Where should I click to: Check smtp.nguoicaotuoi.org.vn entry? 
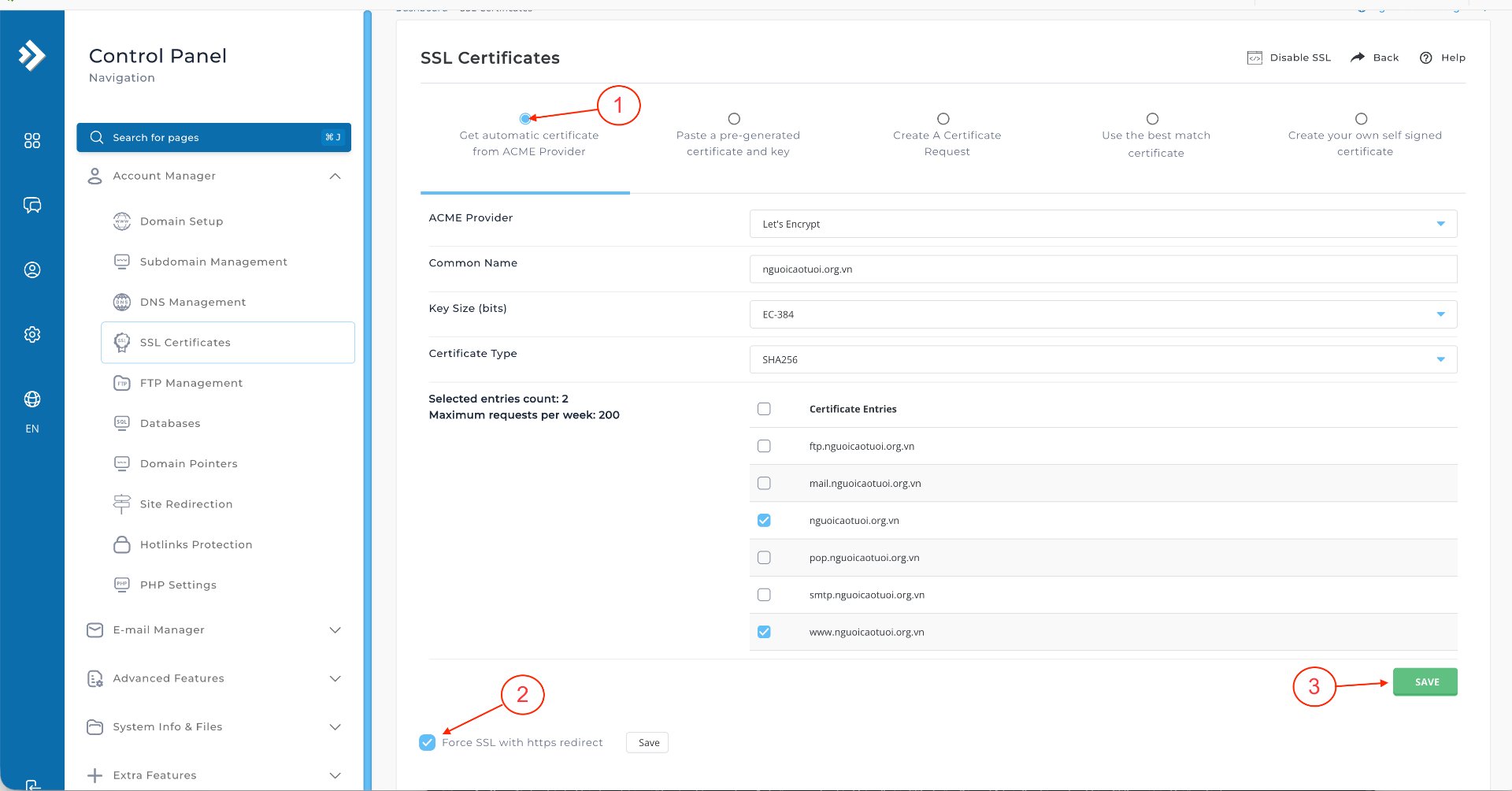click(764, 595)
